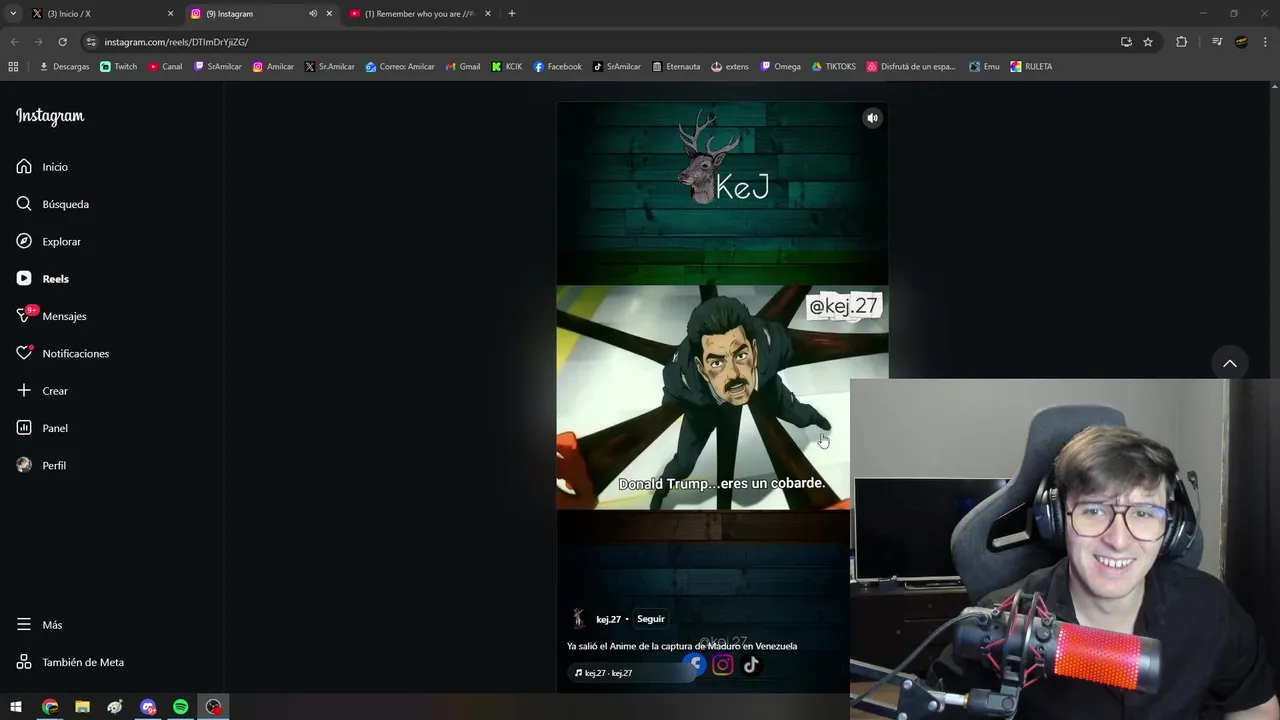
Task: Install the Instagram app from the address bar
Action: point(1126,42)
